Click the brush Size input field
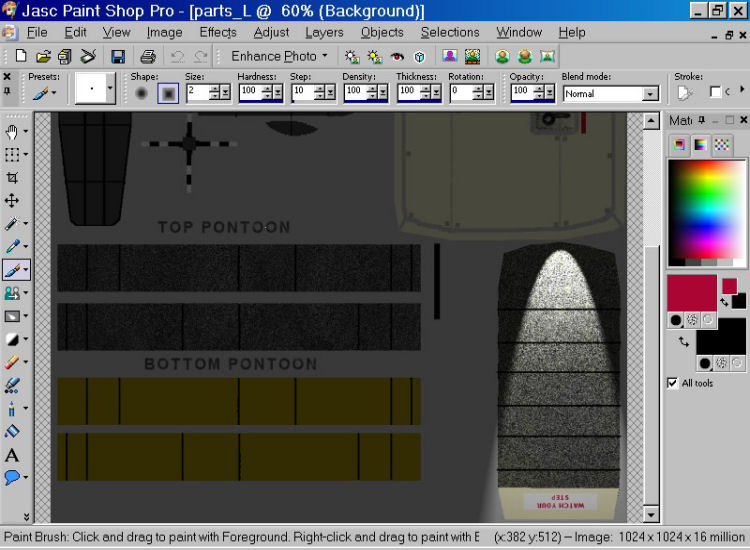Screen dimensions: 750x550 197,92
